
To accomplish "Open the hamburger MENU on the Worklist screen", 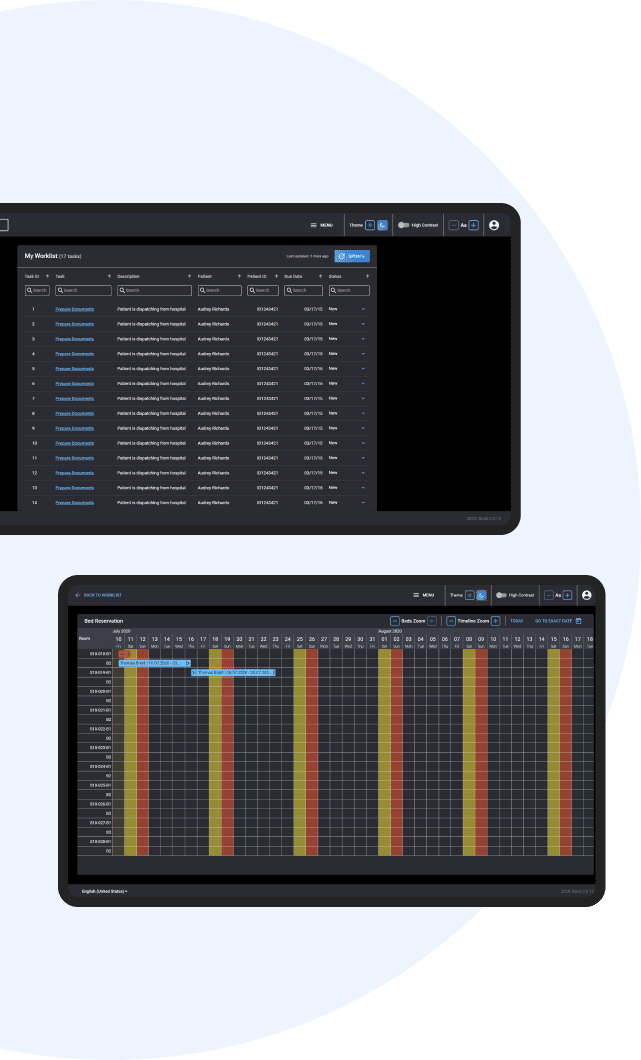I will (x=321, y=225).
